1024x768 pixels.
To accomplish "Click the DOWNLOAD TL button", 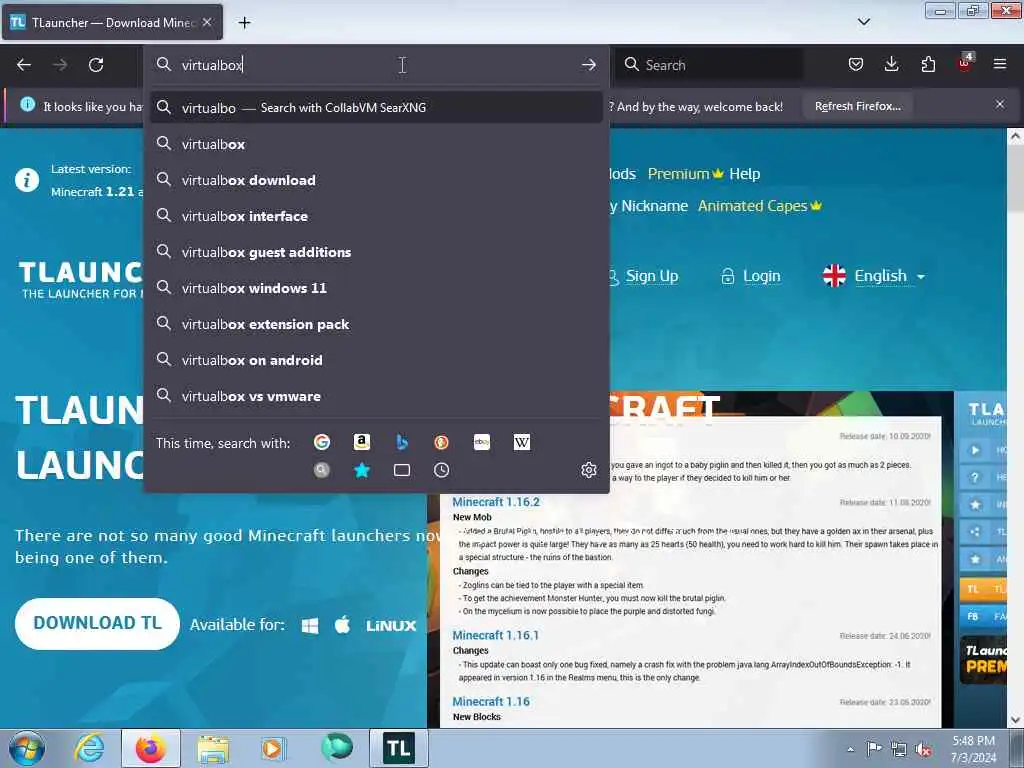I will click(x=97, y=623).
